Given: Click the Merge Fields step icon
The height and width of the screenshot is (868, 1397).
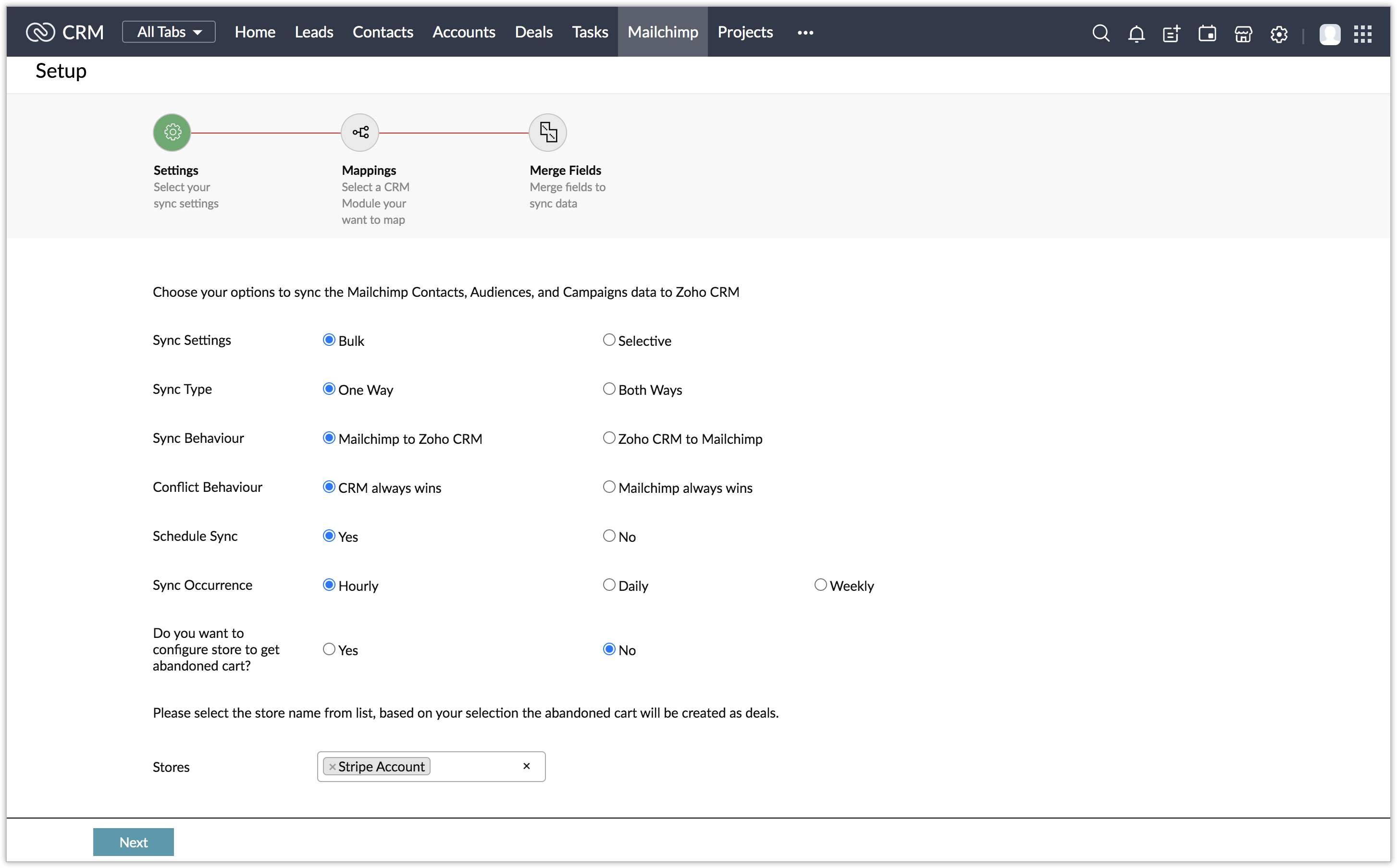Looking at the screenshot, I should click(548, 133).
